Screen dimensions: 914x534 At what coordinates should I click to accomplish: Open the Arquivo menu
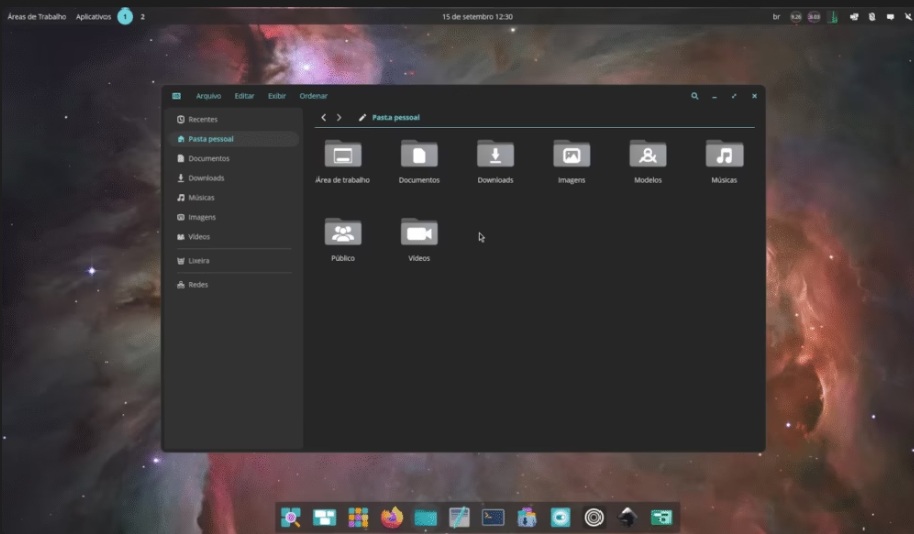click(208, 96)
